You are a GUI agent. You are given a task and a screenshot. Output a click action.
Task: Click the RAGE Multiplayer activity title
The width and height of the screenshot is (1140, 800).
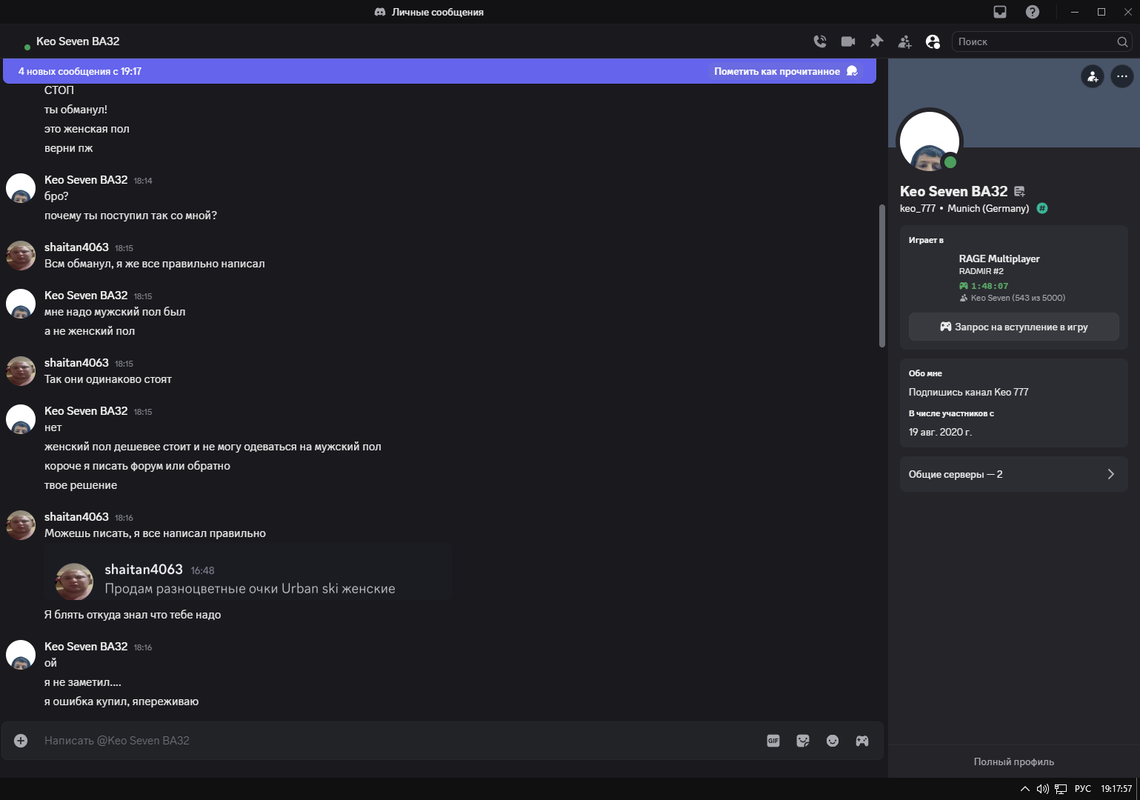(999, 258)
